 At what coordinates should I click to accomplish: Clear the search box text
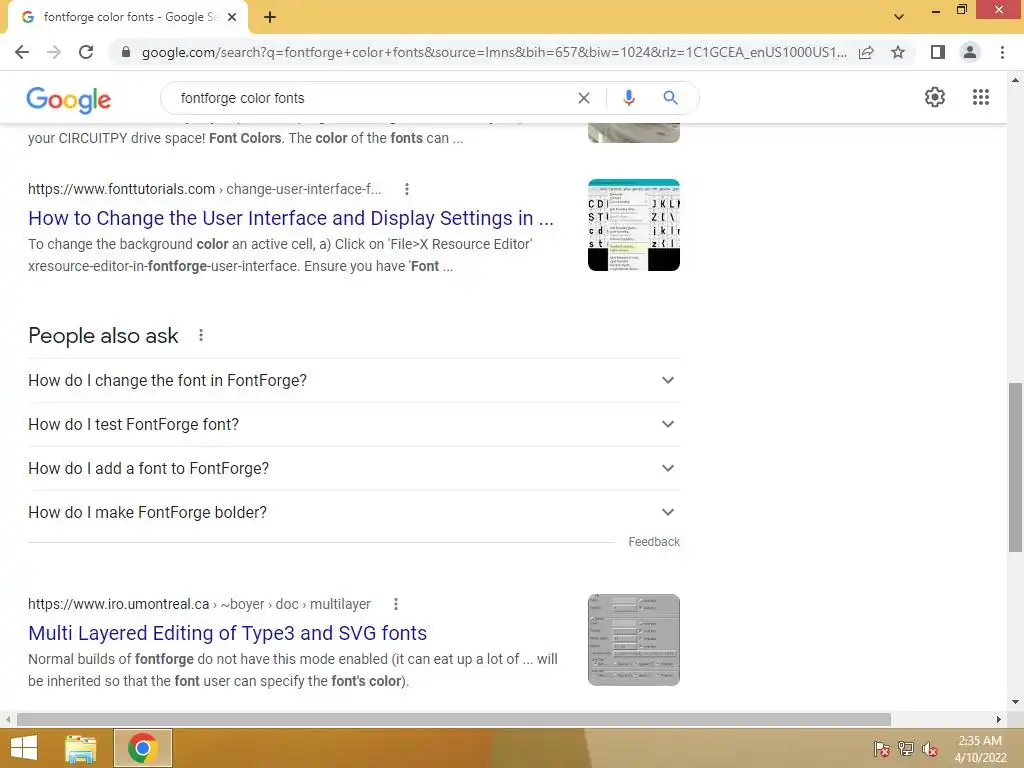[x=584, y=98]
